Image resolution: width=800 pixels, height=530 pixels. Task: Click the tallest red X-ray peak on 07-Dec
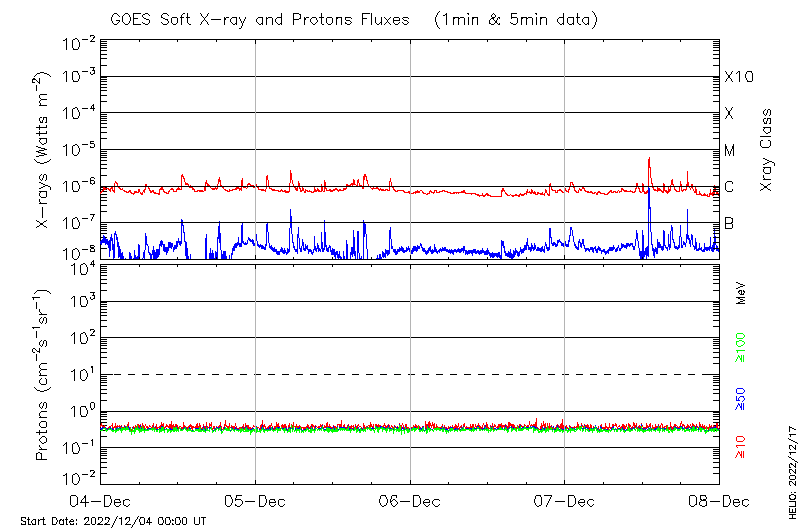(x=649, y=159)
